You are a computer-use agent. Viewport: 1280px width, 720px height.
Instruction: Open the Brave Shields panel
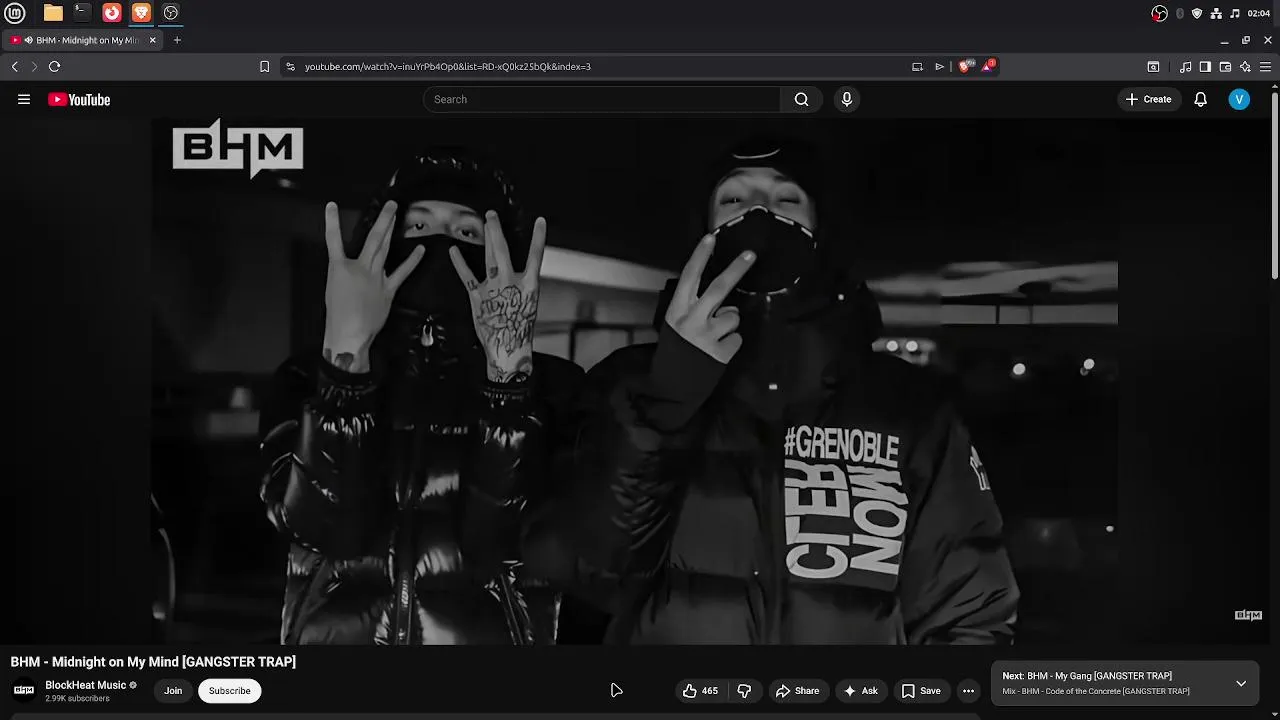(x=965, y=66)
